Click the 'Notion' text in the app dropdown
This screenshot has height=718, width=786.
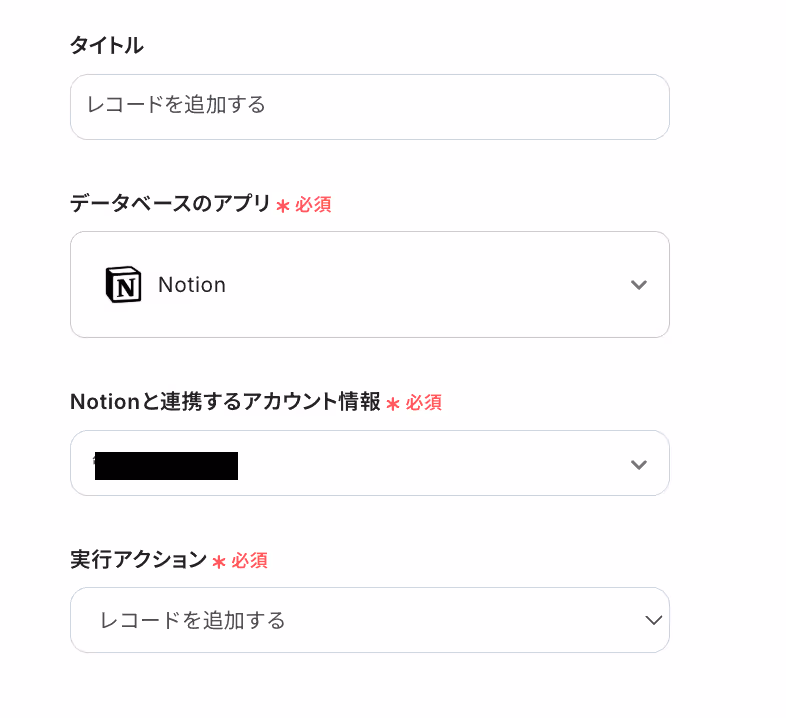click(192, 285)
